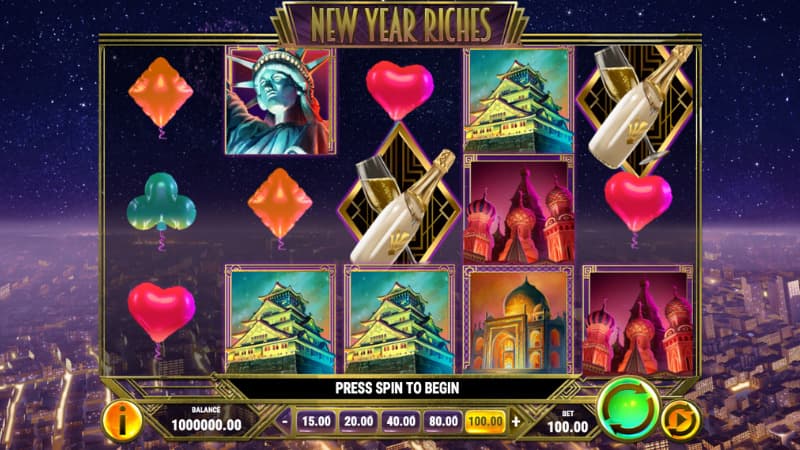
Task: Click the Statue of Liberty symbol
Action: [x=280, y=101]
